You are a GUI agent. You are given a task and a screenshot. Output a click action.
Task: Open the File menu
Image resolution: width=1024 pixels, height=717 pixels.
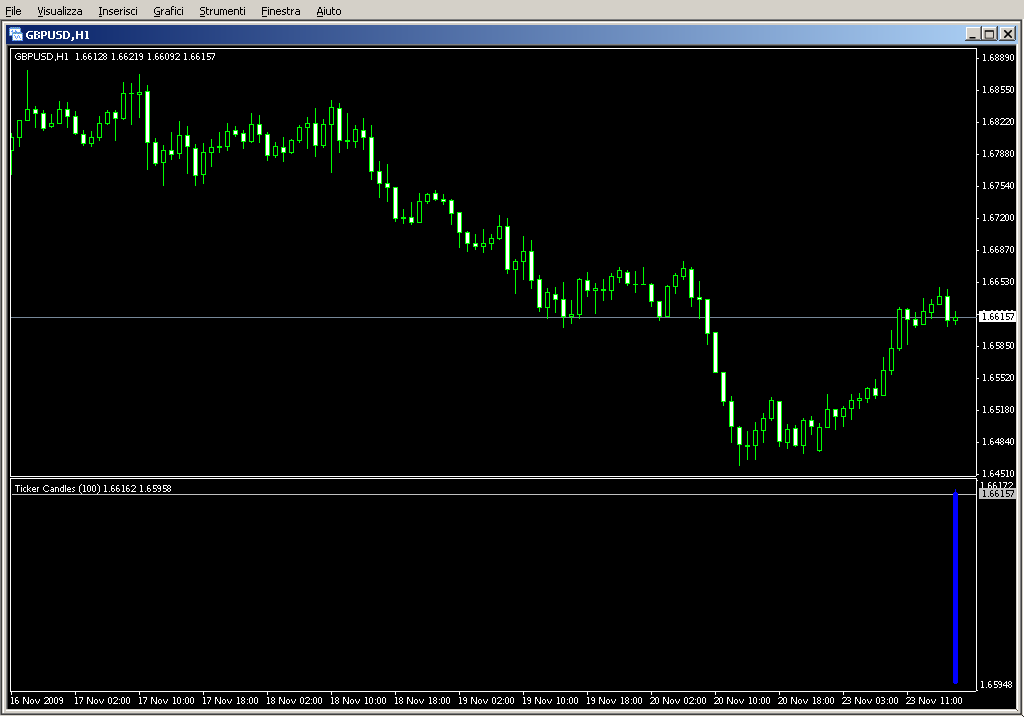13,11
